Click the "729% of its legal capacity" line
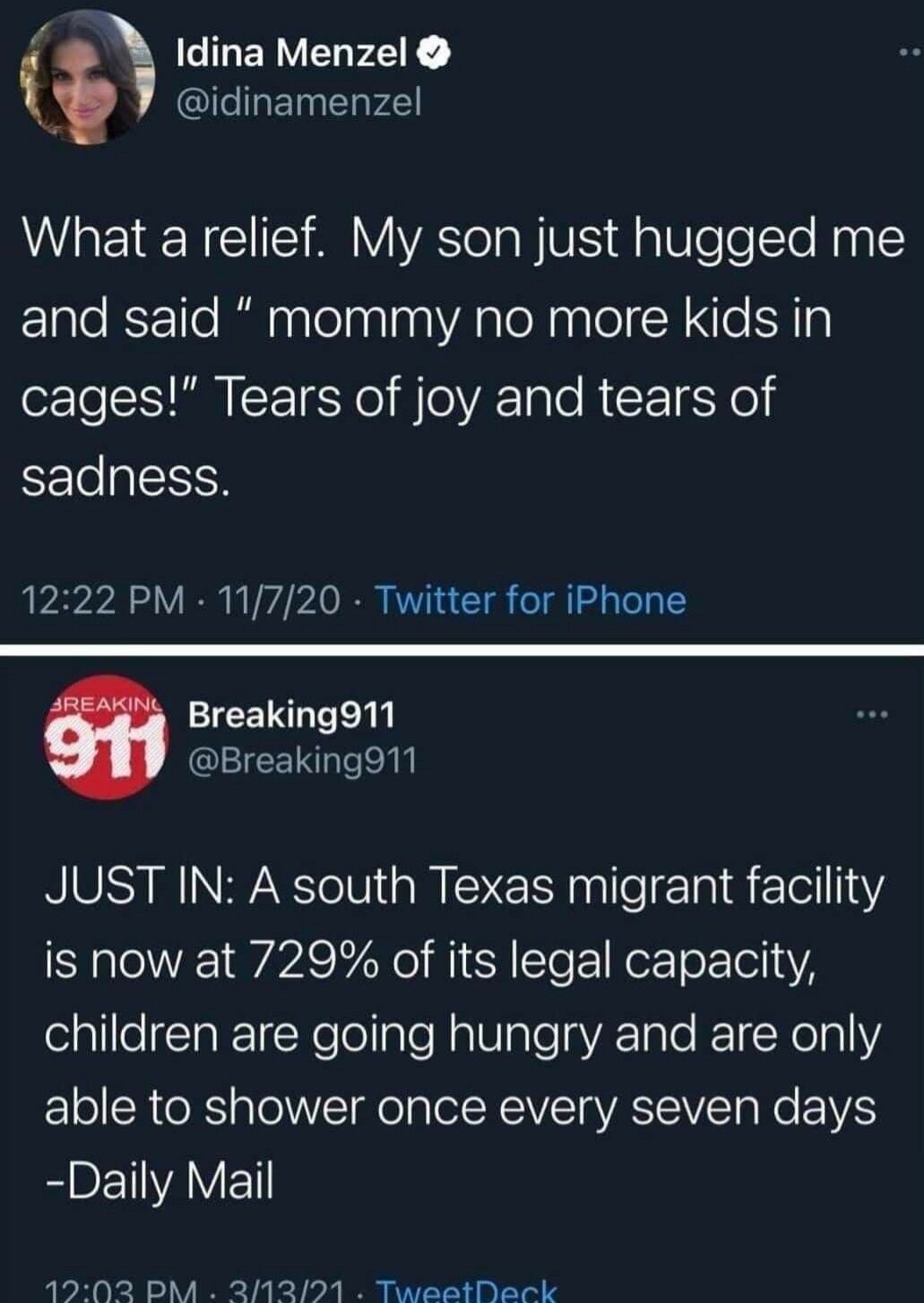 [x=531, y=962]
